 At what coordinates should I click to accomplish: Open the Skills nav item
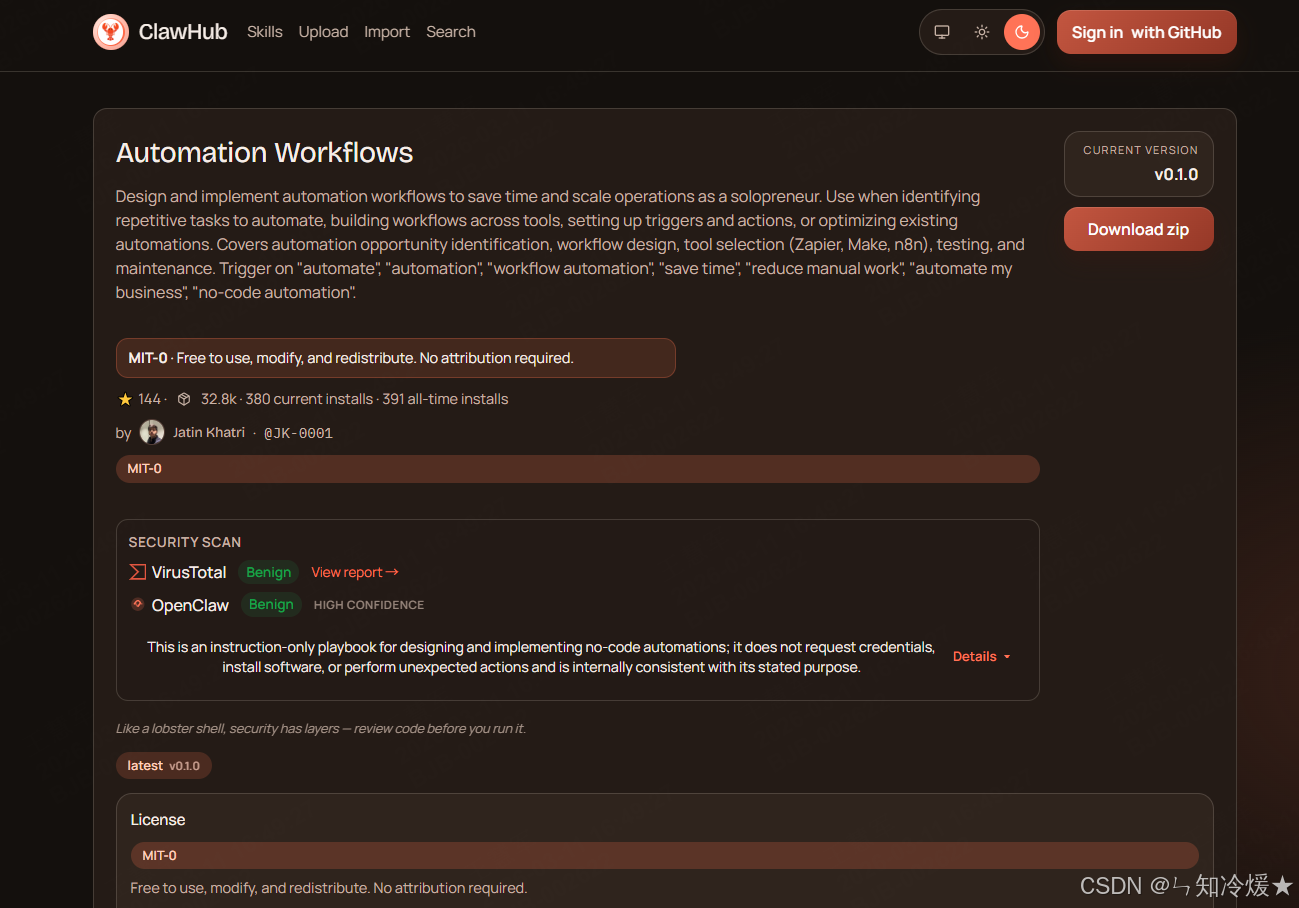[265, 32]
